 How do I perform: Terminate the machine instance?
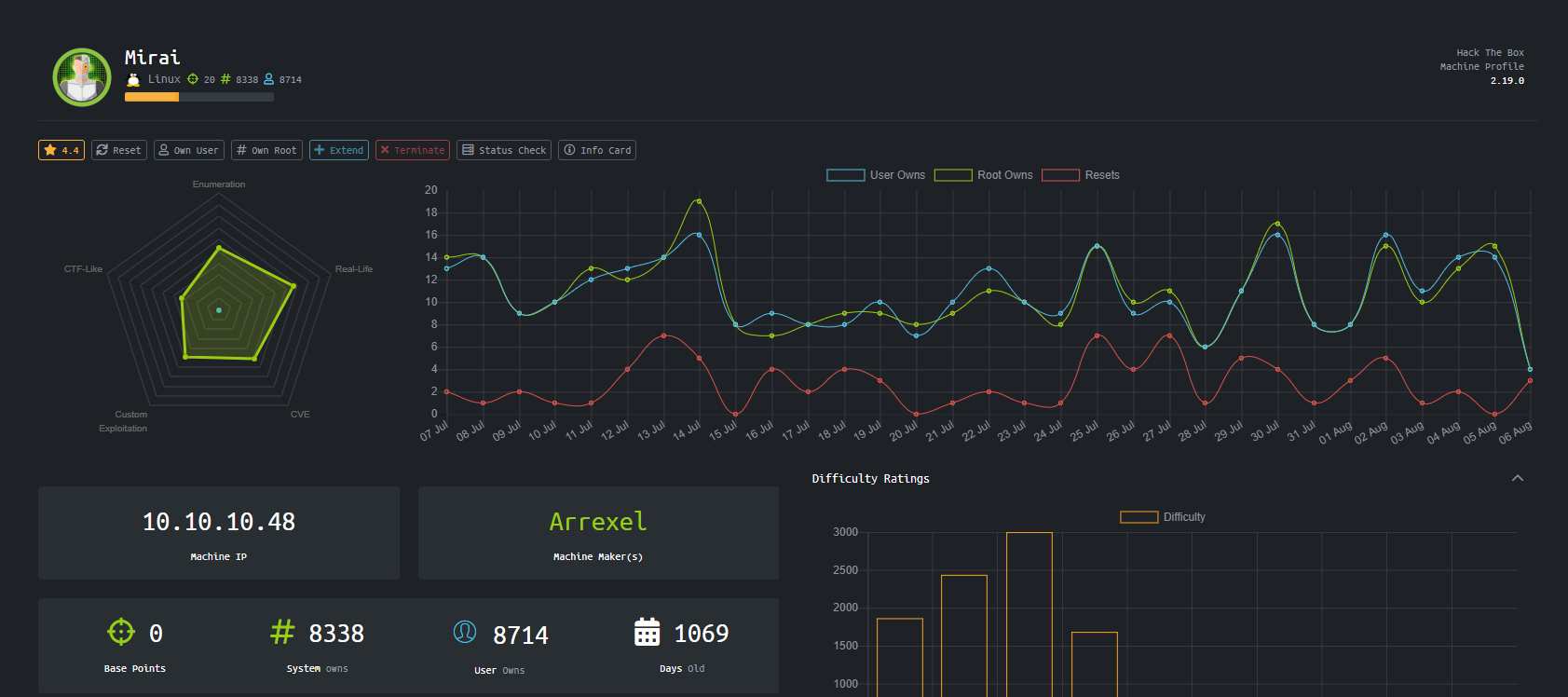(x=413, y=150)
